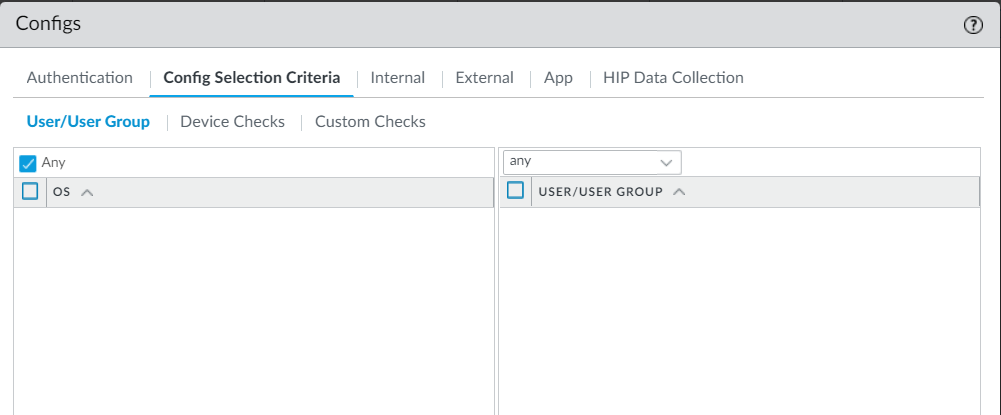Open the help icon in Configs header
This screenshot has height=415, width=1001.
coord(973,26)
